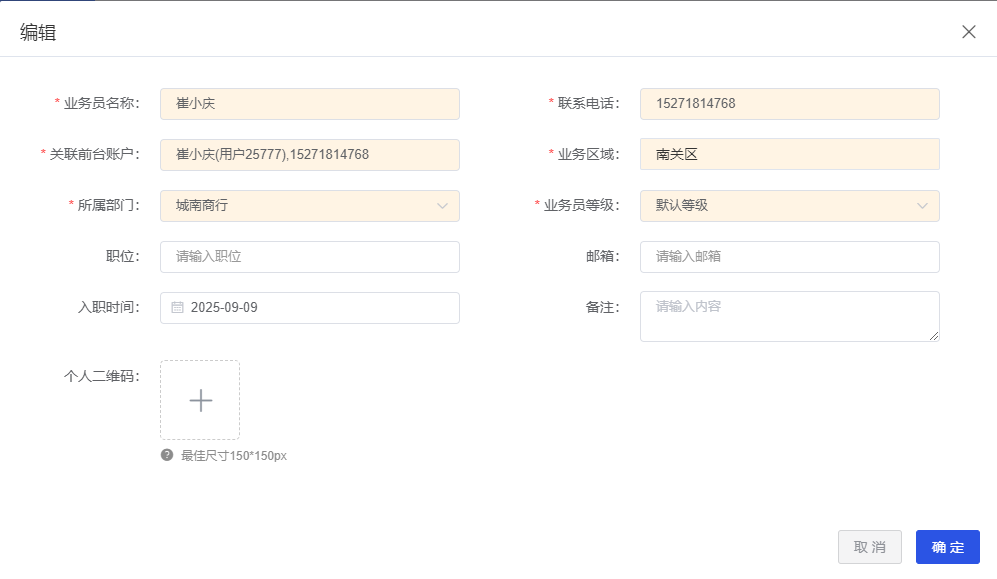Close the 编辑 dialog with the X
The width and height of the screenshot is (997, 579).
(x=968, y=31)
